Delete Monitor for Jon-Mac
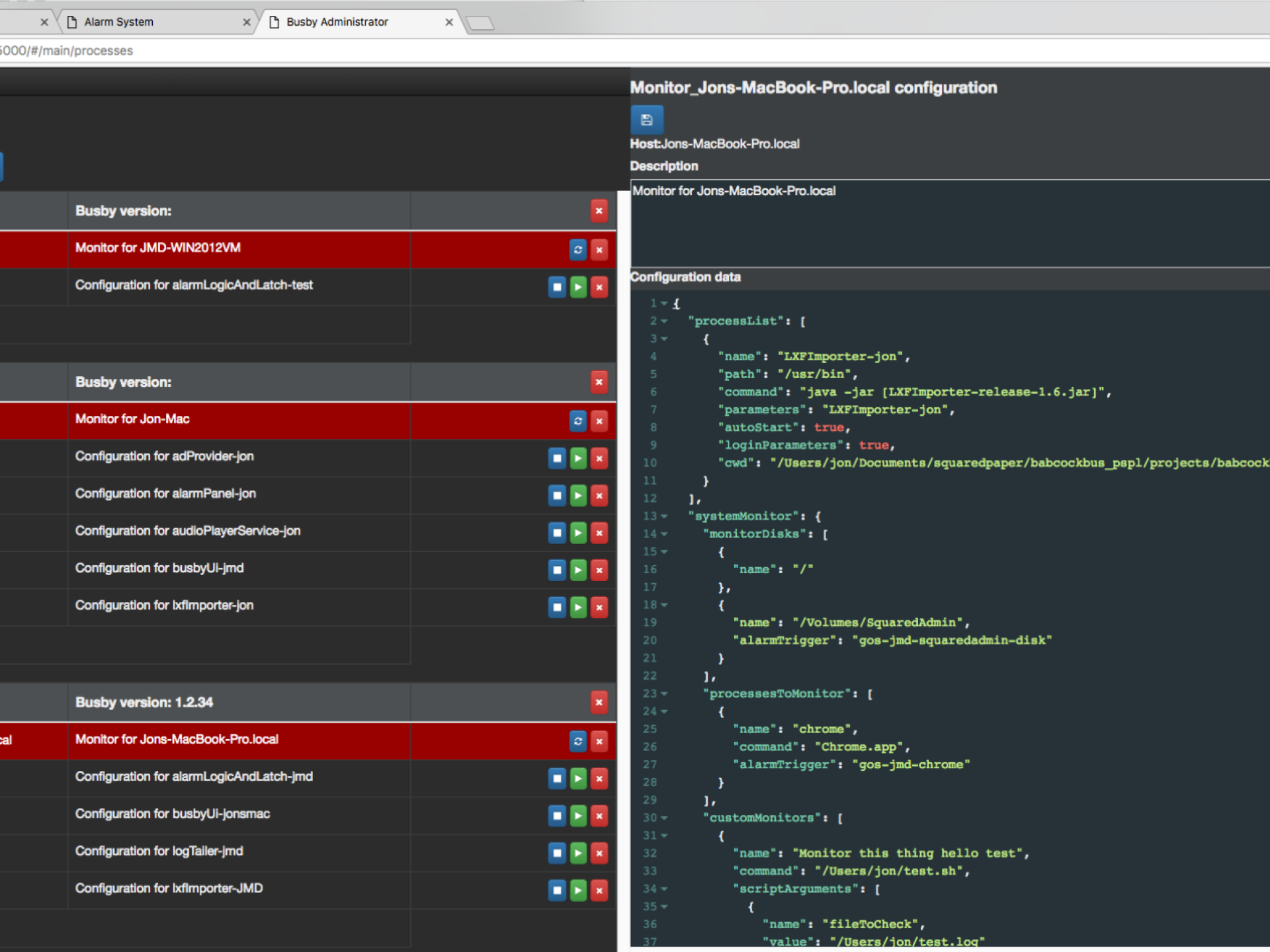Screen dimensions: 1270x952 point(599,421)
